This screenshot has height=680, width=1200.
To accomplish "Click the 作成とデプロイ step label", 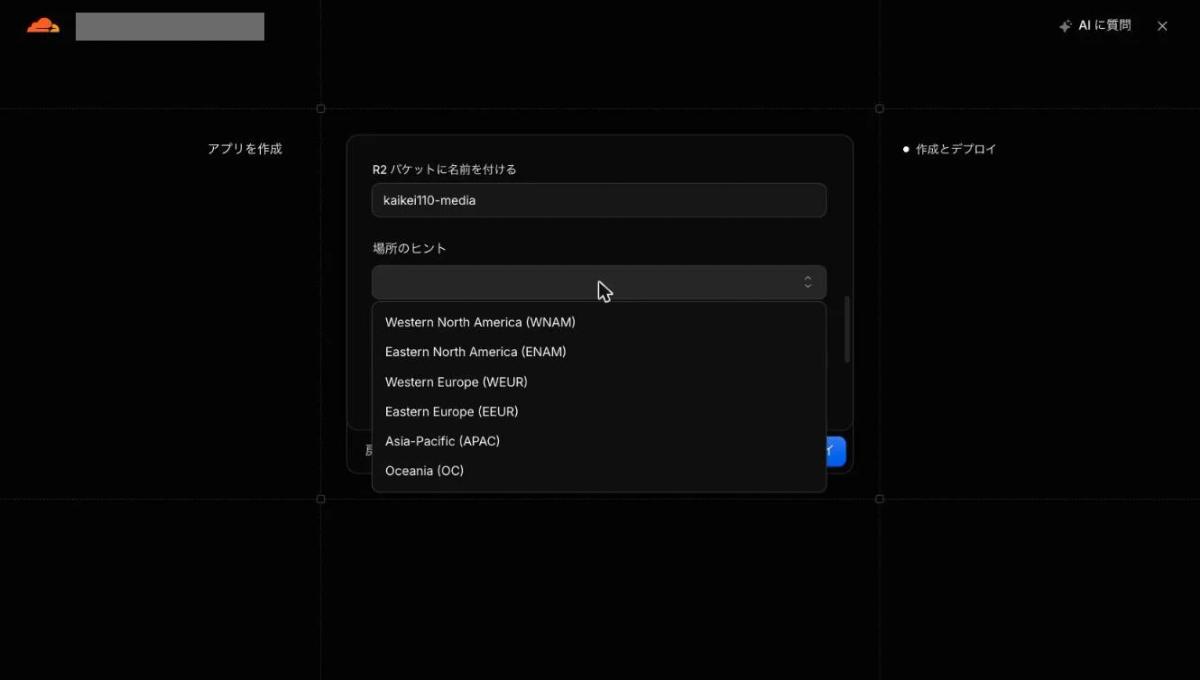I will (956, 149).
